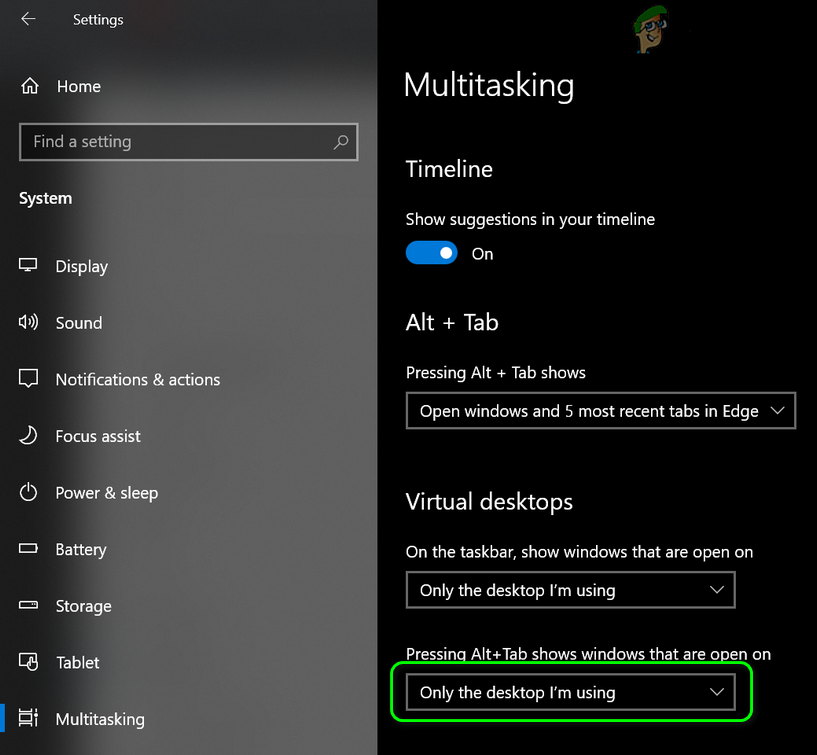Open Power & sleep page
The image size is (817, 755).
pos(107,493)
